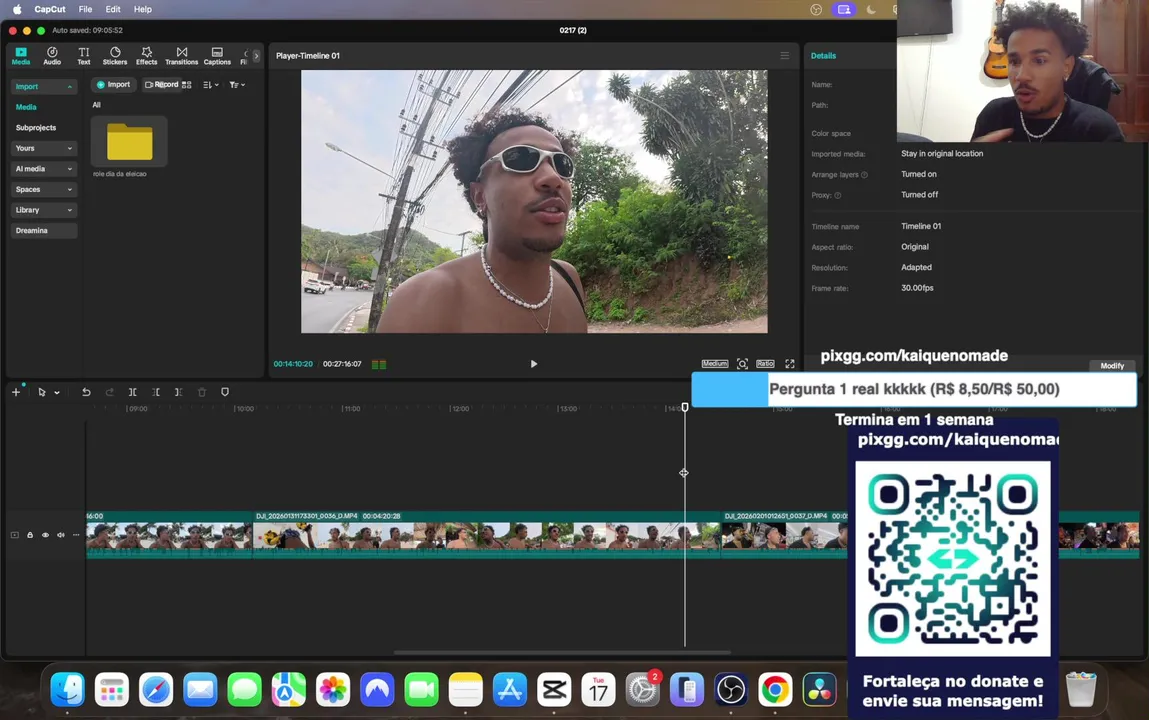Screen dimensions: 1149x720
Task: Expand the Library section
Action: [x=44, y=209]
